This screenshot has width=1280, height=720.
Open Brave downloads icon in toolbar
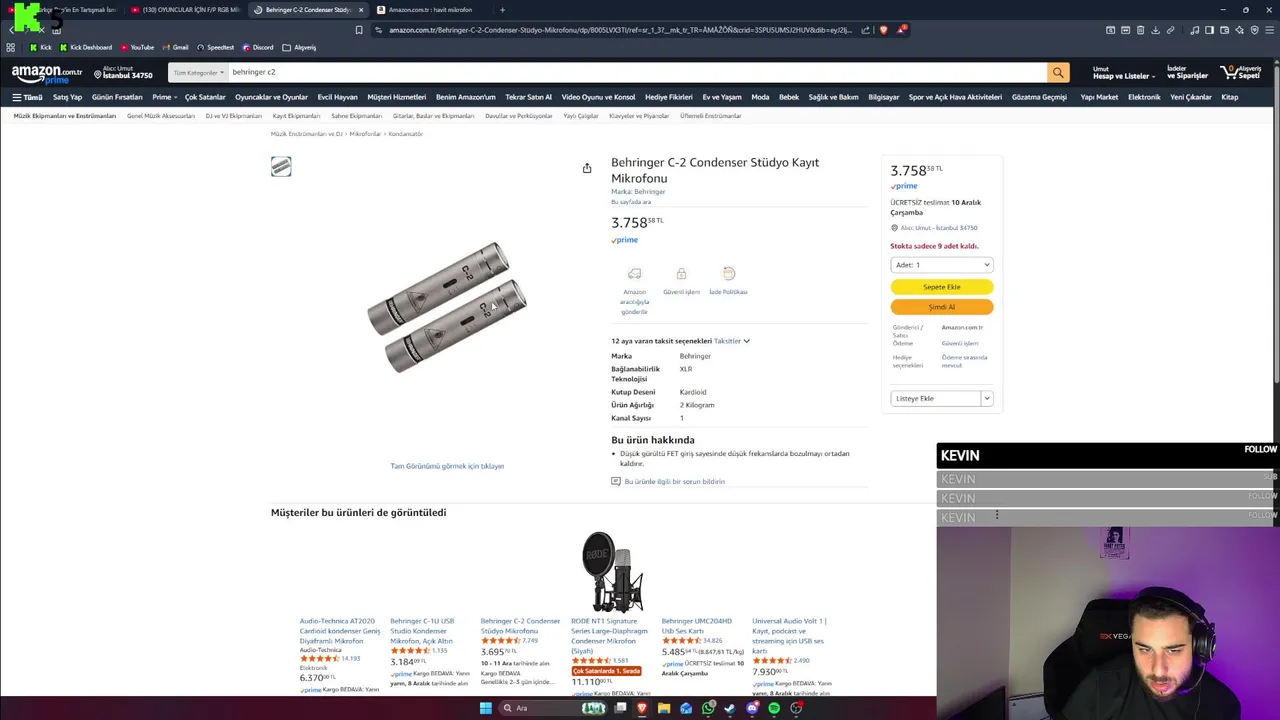pos(1155,30)
